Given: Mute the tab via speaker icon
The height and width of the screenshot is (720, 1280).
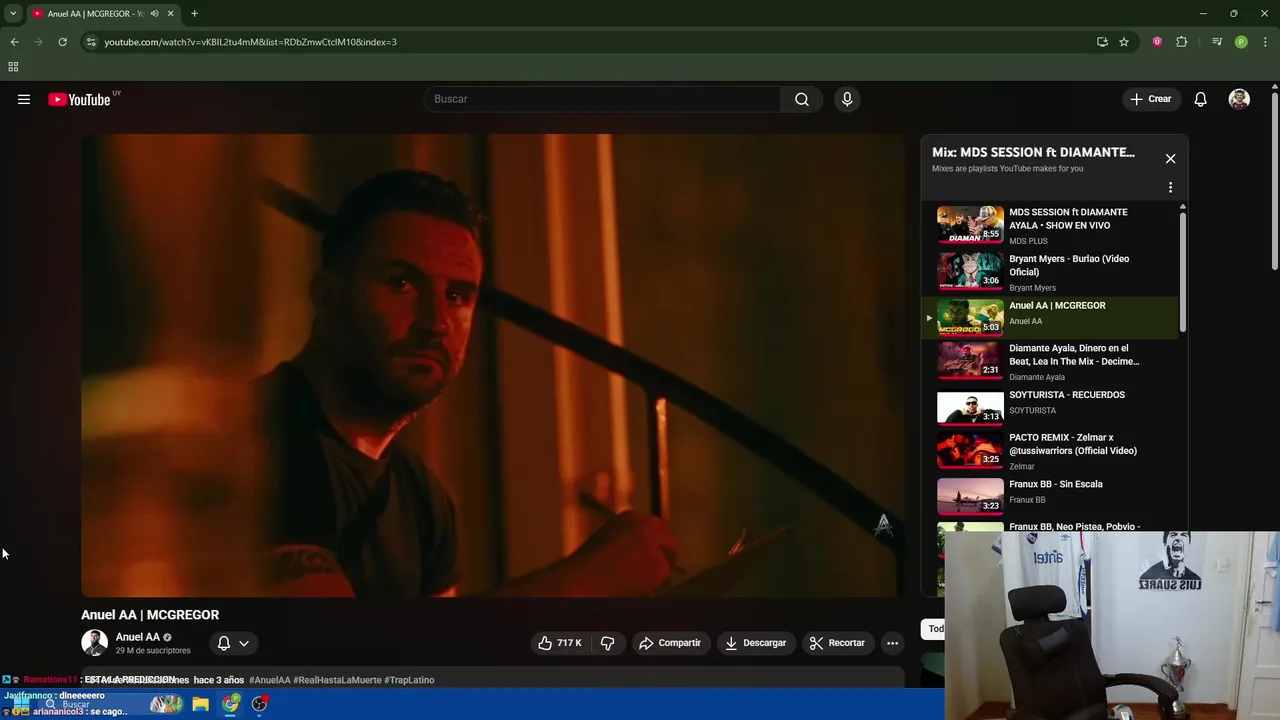Looking at the screenshot, I should tap(154, 14).
